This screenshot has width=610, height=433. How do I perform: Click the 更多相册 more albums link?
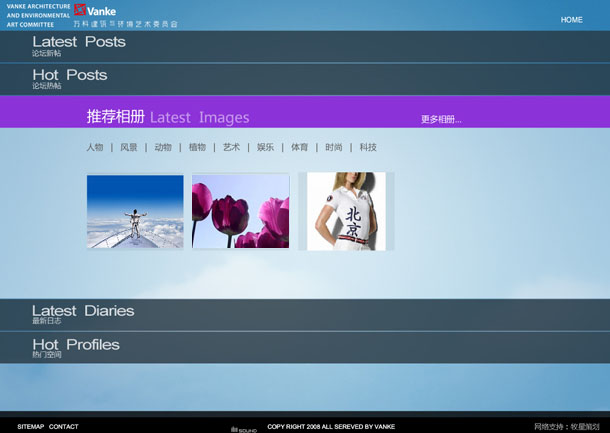click(x=441, y=119)
